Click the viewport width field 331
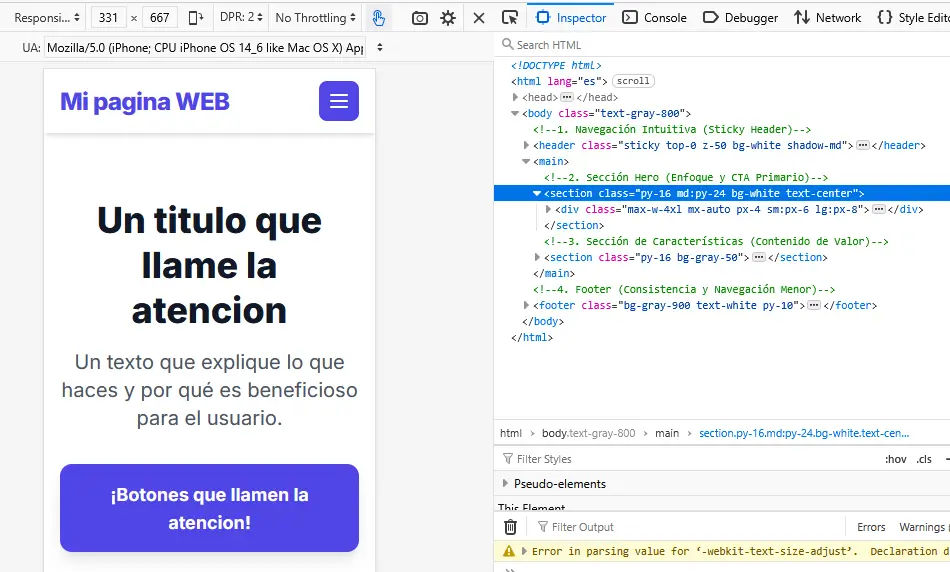 tap(108, 18)
